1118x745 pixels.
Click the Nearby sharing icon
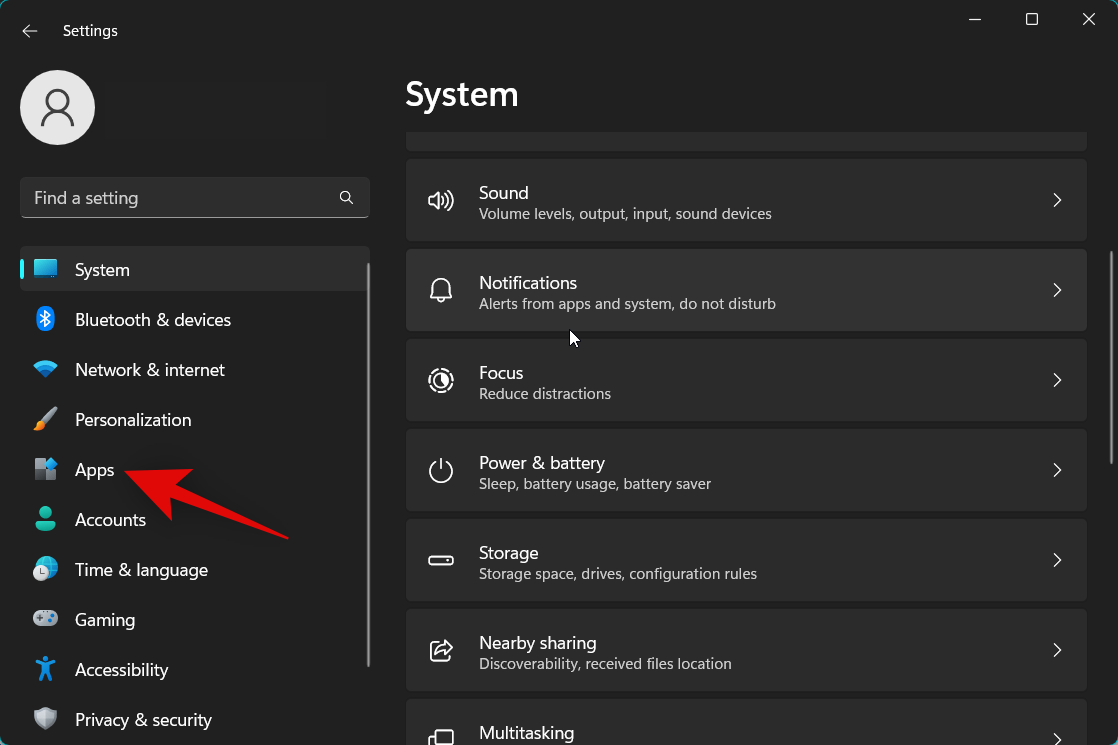coord(441,650)
